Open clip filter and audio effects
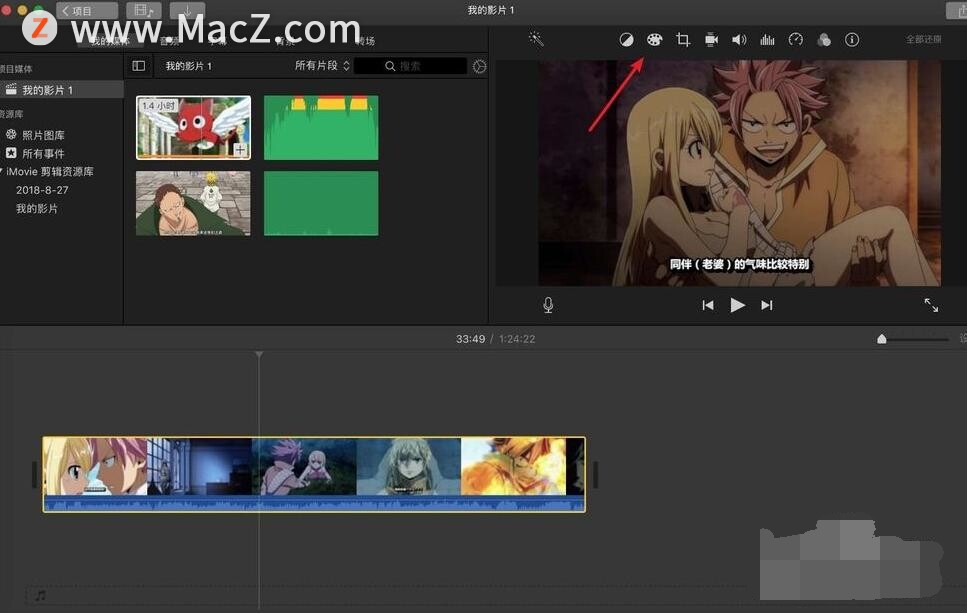Image resolution: width=967 pixels, height=613 pixels. click(824, 40)
